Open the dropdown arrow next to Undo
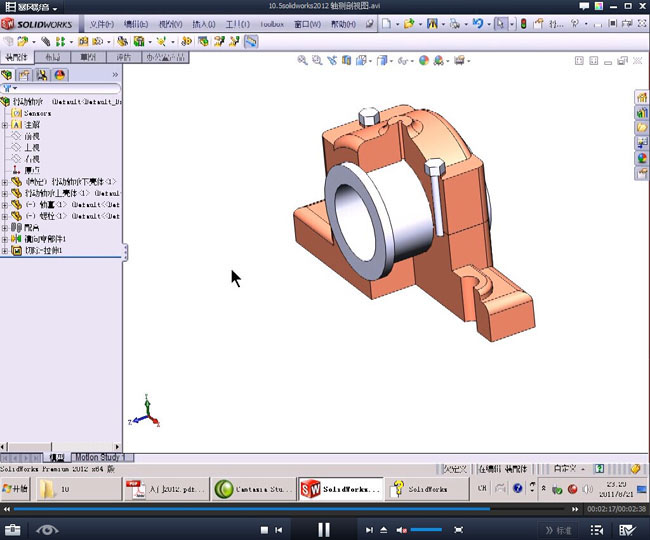The image size is (650, 540). (x=489, y=24)
